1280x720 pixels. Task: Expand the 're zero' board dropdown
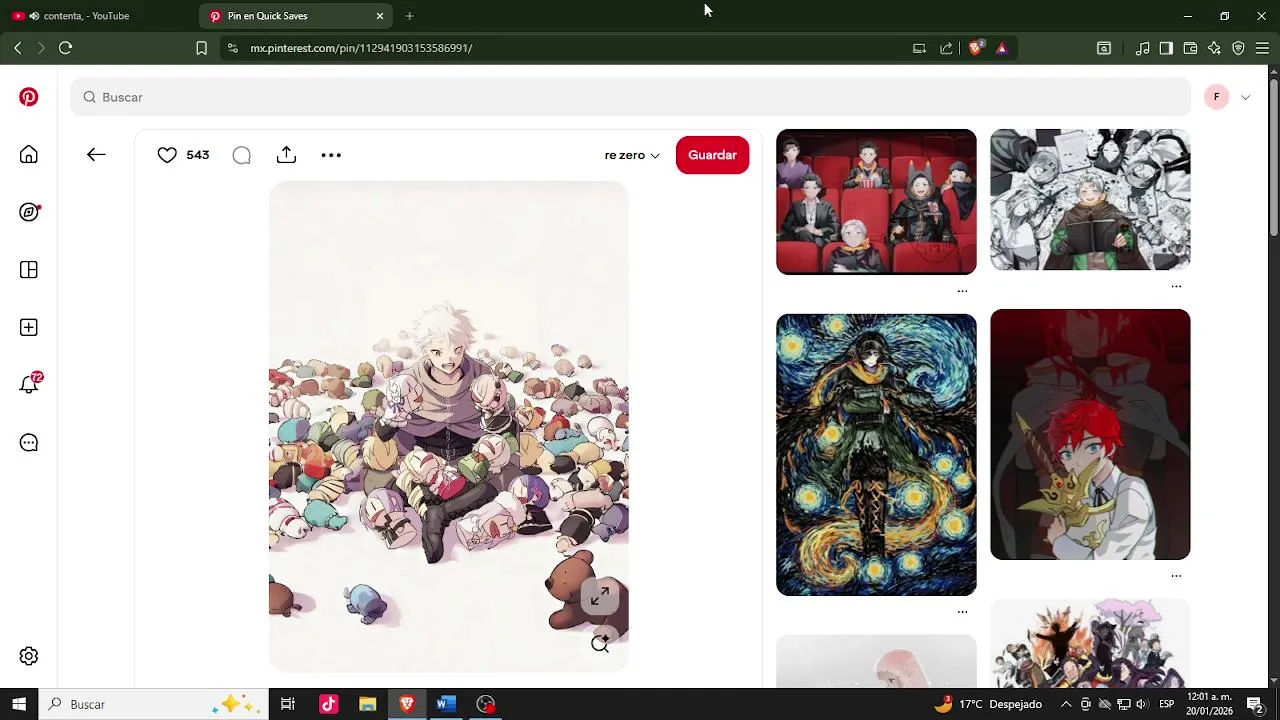(632, 155)
